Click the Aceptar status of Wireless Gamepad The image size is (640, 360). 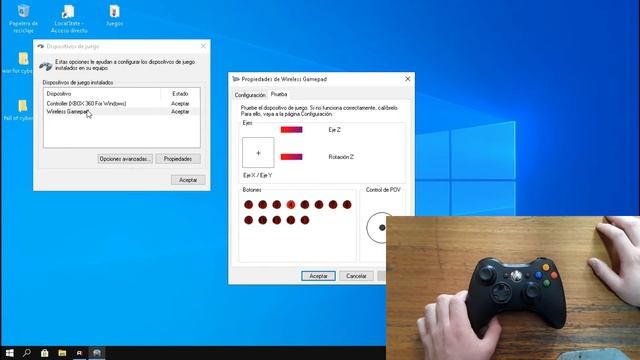[180, 111]
